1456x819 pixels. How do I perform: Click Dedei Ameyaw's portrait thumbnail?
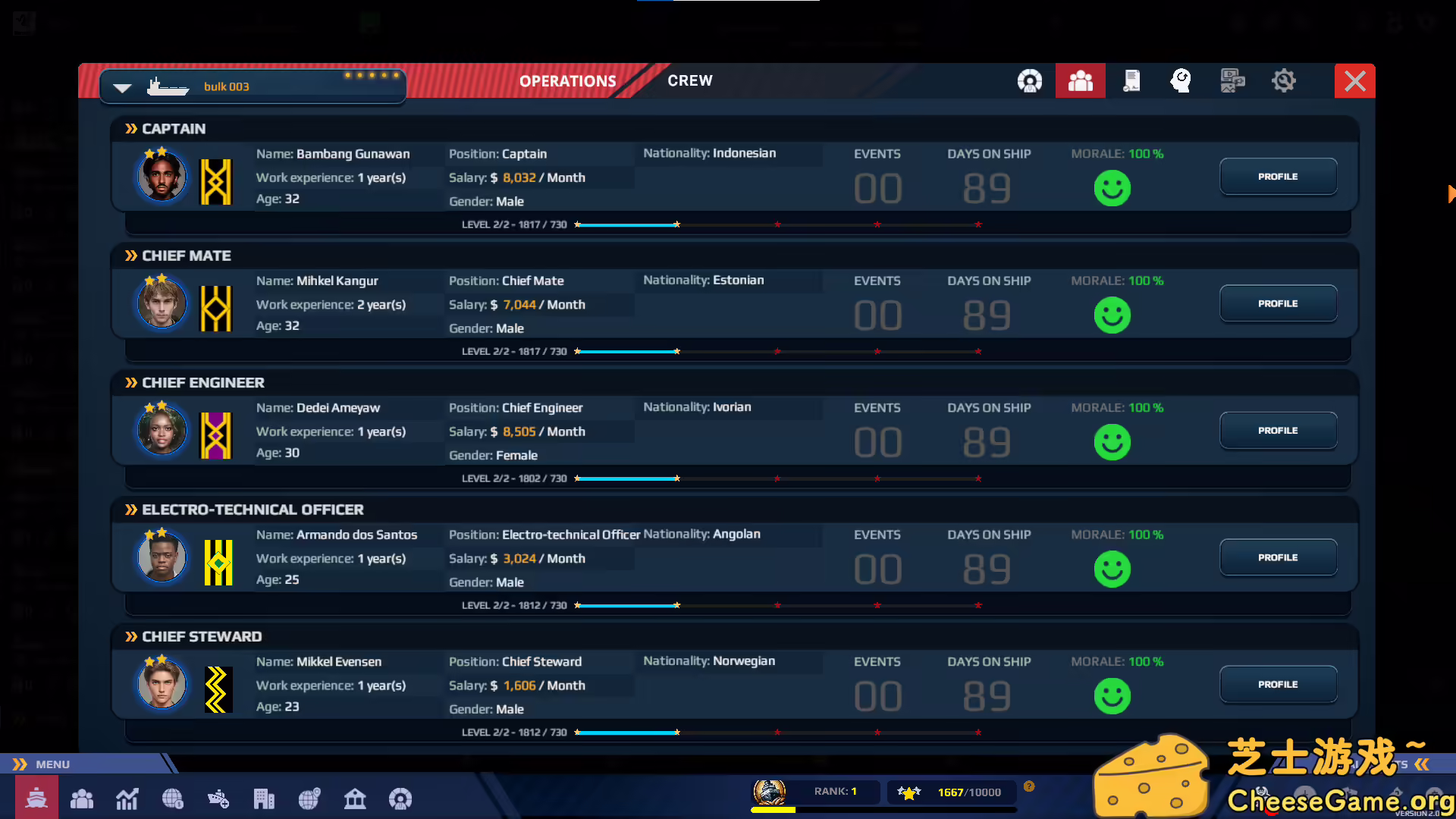pyautogui.click(x=162, y=430)
